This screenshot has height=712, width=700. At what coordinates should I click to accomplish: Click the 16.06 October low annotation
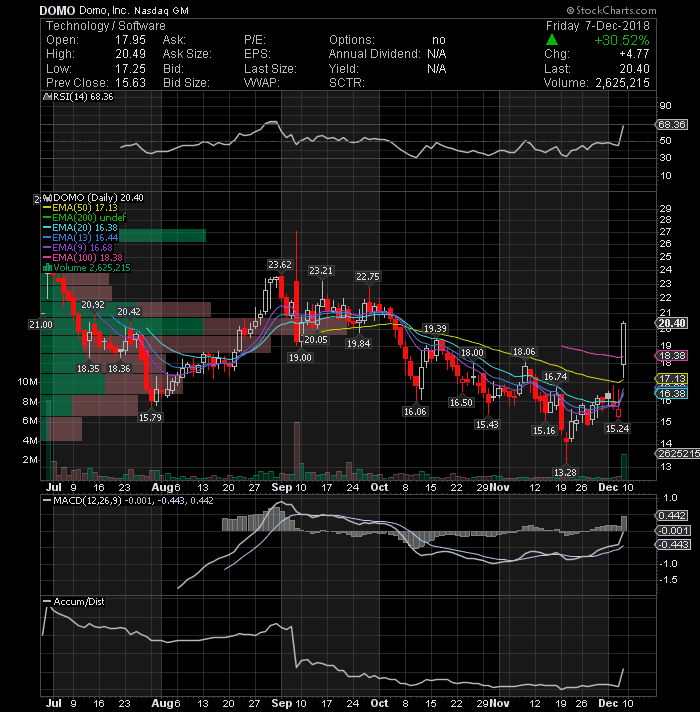pyautogui.click(x=415, y=411)
